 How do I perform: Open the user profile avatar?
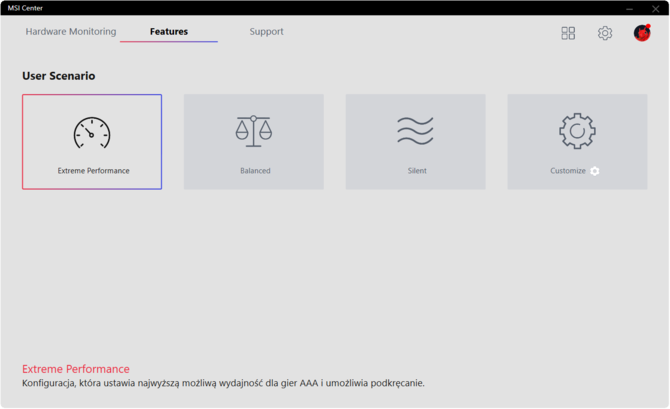click(x=642, y=33)
